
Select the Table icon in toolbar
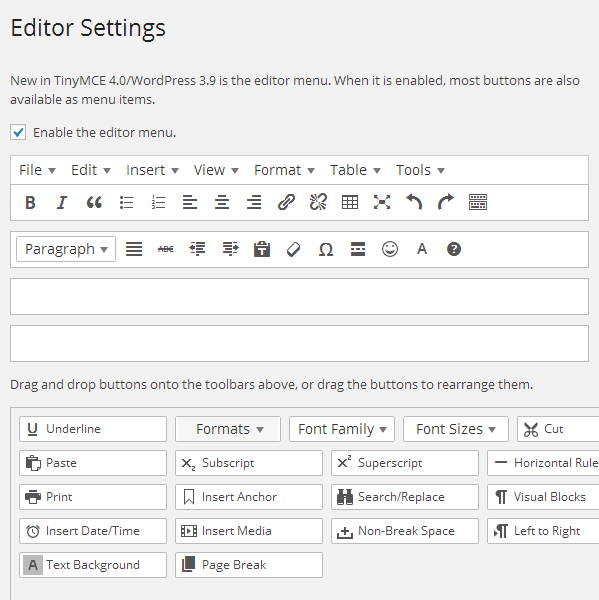350,202
